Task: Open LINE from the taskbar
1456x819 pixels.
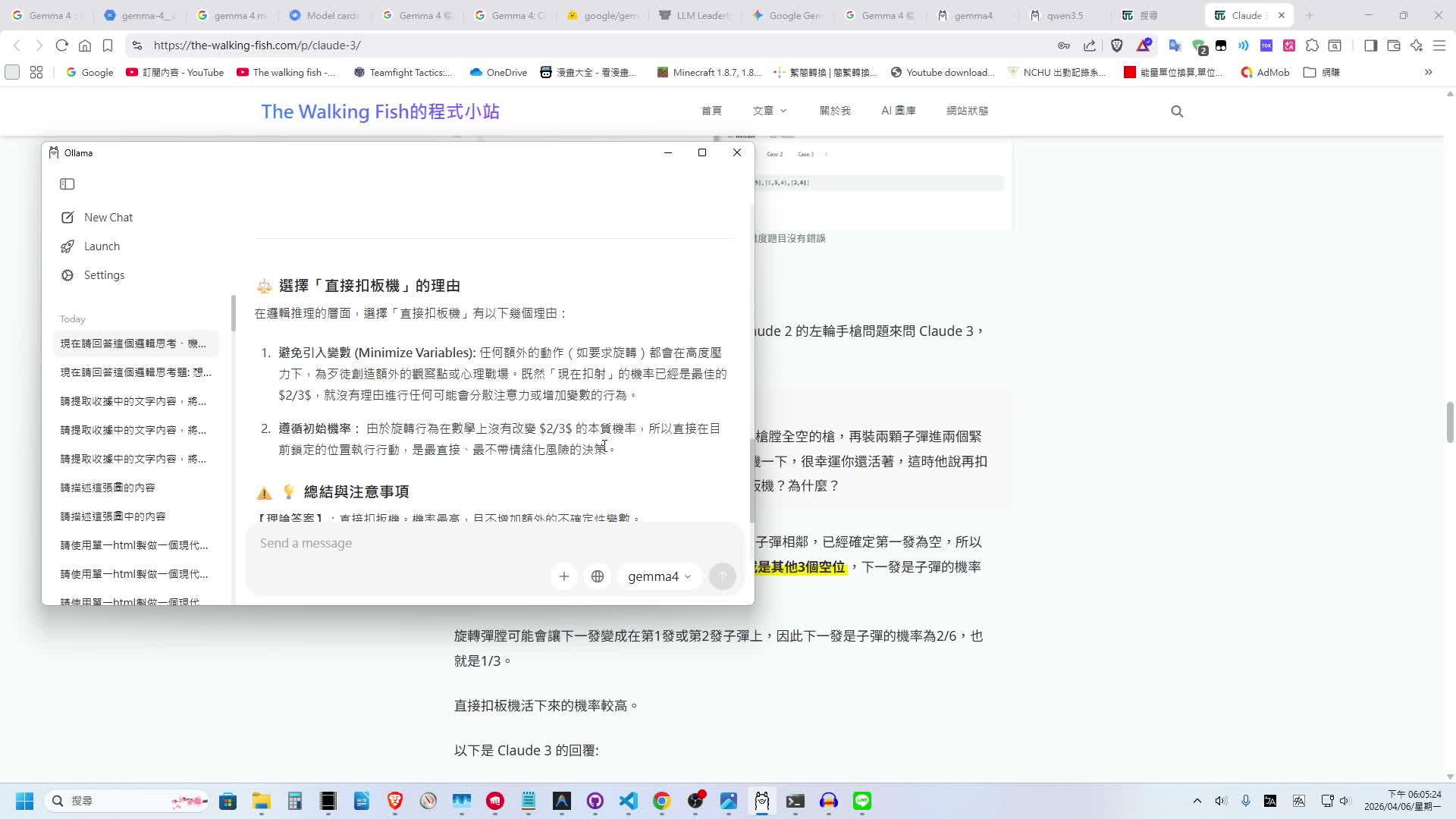Action: click(862, 801)
